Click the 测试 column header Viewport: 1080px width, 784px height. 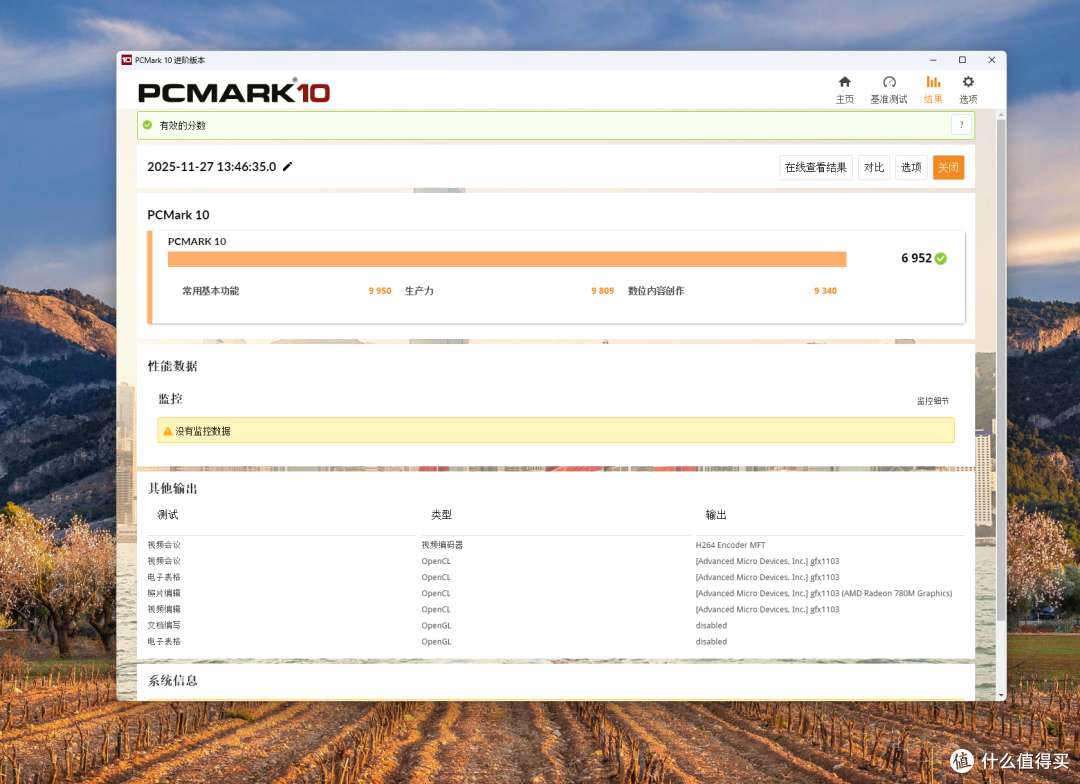[167, 515]
